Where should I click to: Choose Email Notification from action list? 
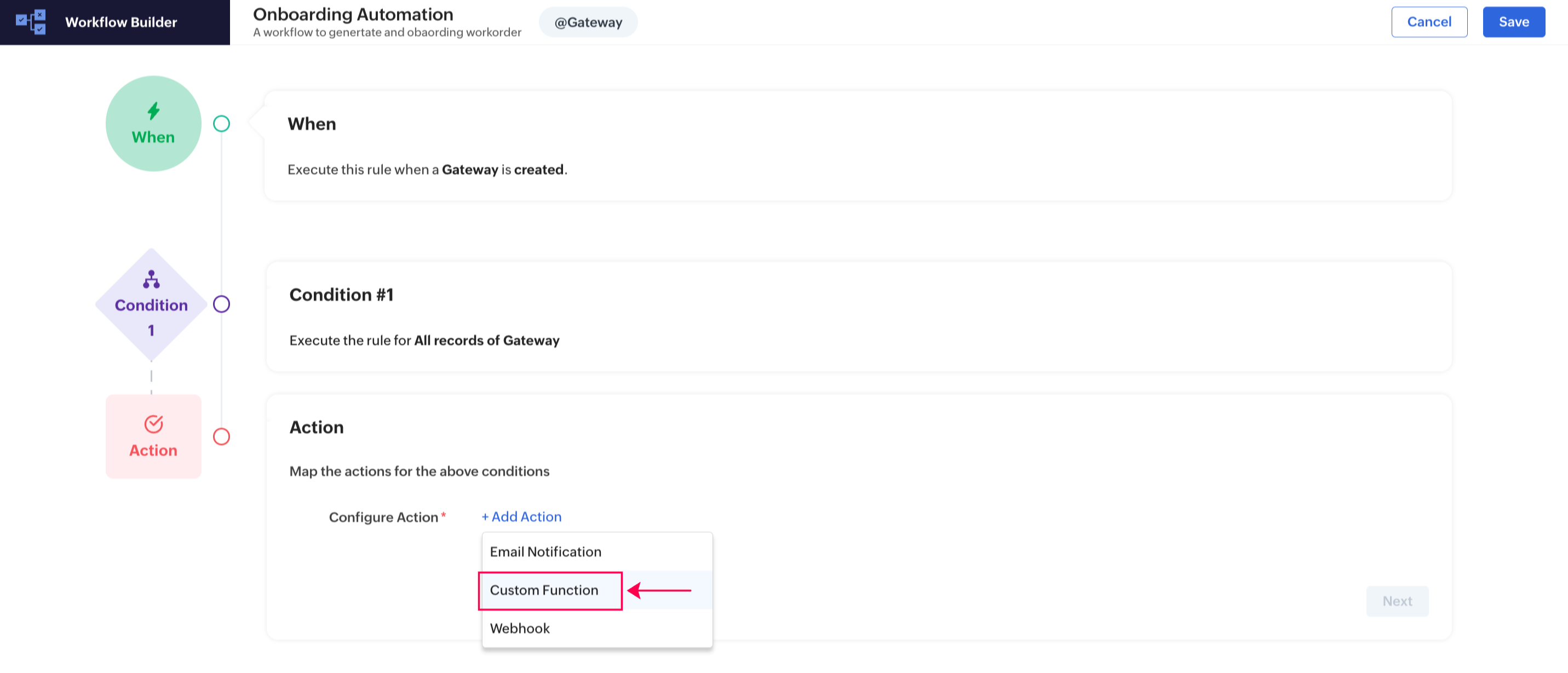coord(545,552)
